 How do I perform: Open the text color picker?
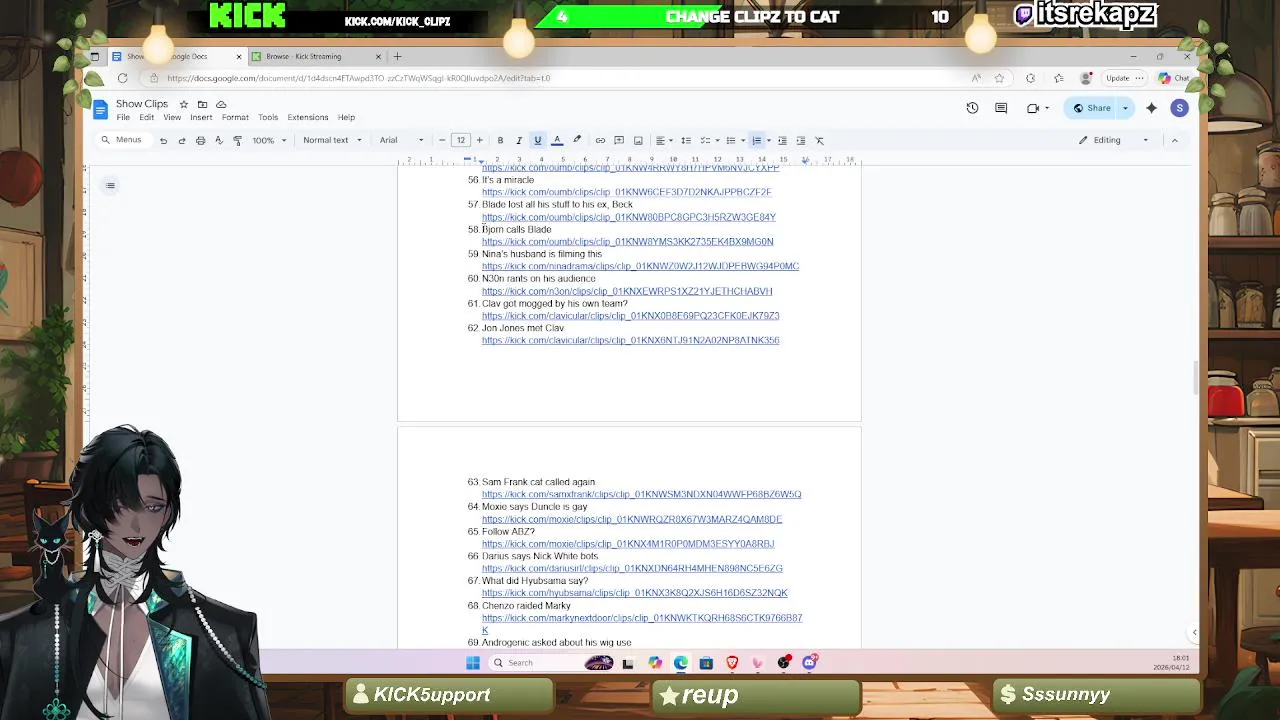[557, 140]
